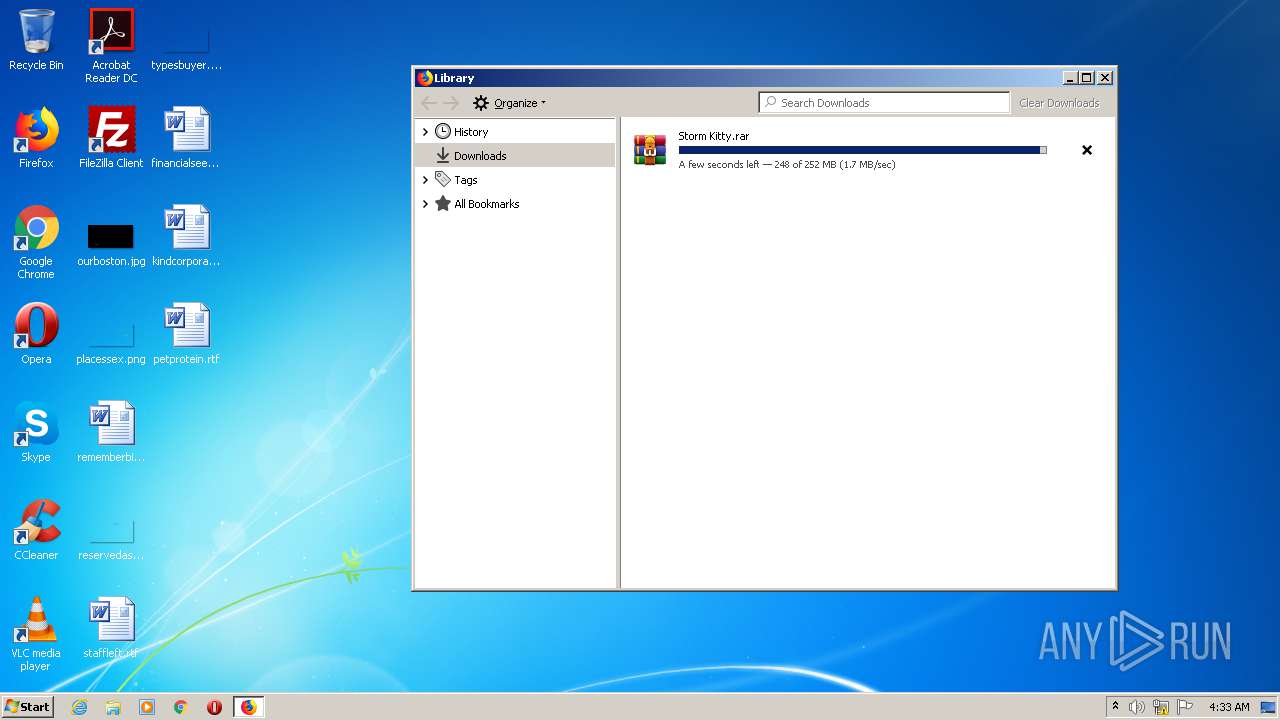Screen dimensions: 1280x720
Task: Launch CCleaner desktop shortcut
Action: (36, 530)
